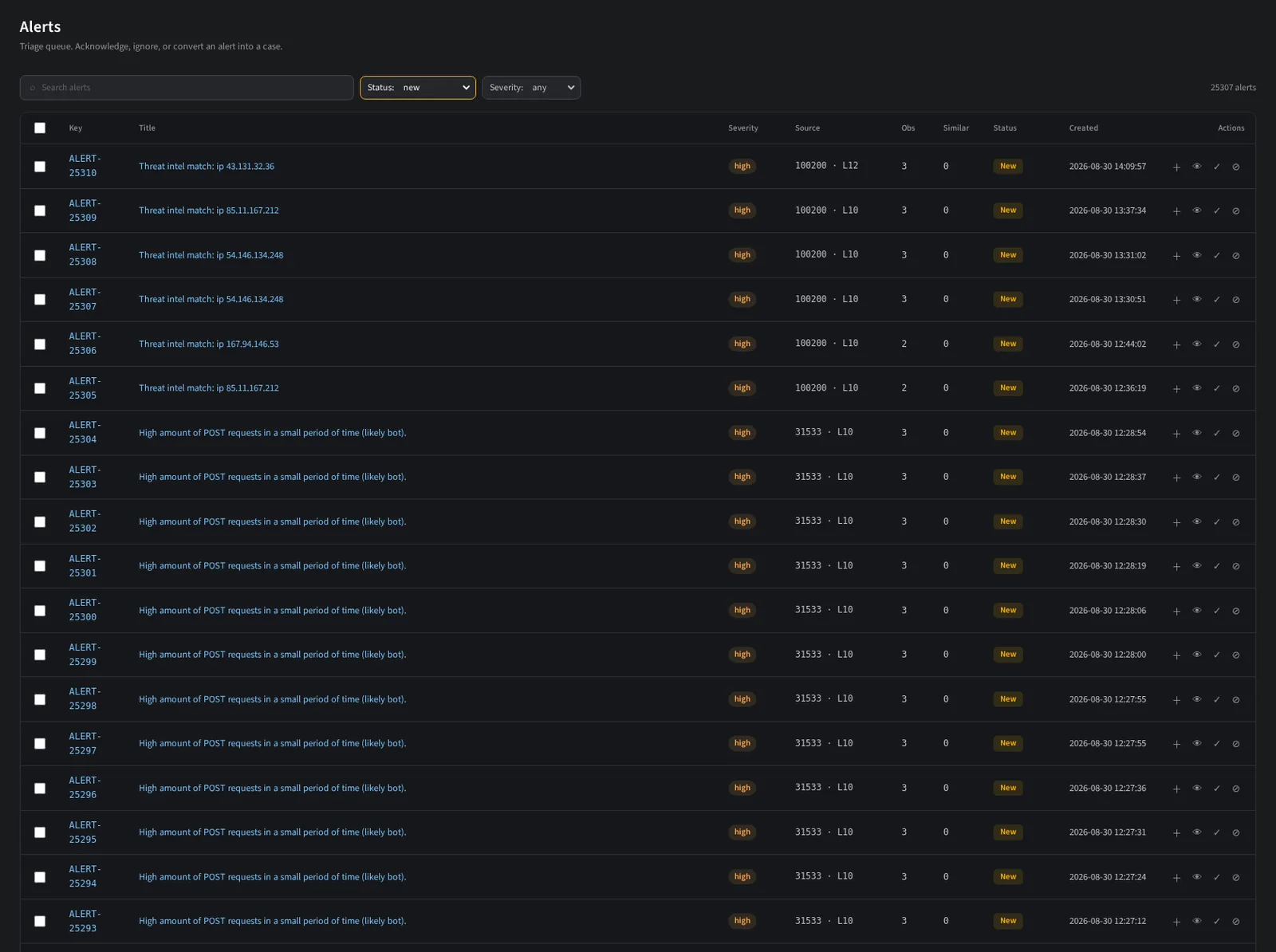The image size is (1276, 952).
Task: Ignore ALERT-25294 using circle-slash icon
Action: [x=1236, y=877]
